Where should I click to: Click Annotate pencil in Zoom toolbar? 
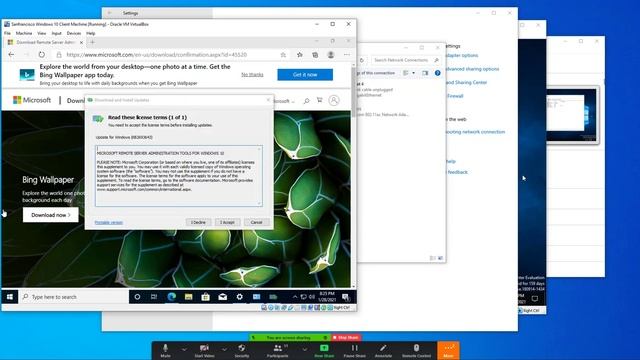[383, 350]
